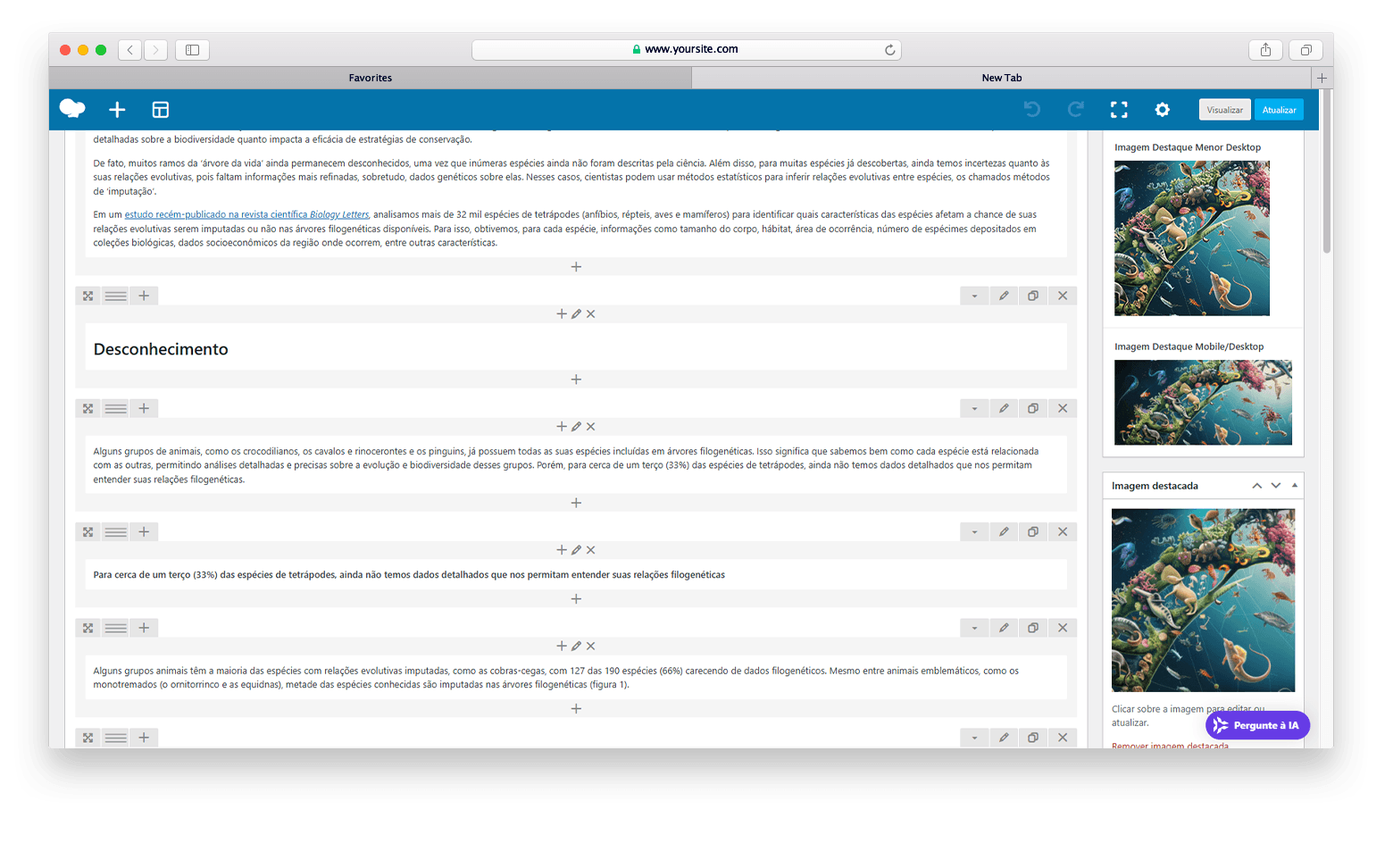Move the Imagem destacada panel down
The image size is (1393, 868).
(x=1276, y=486)
